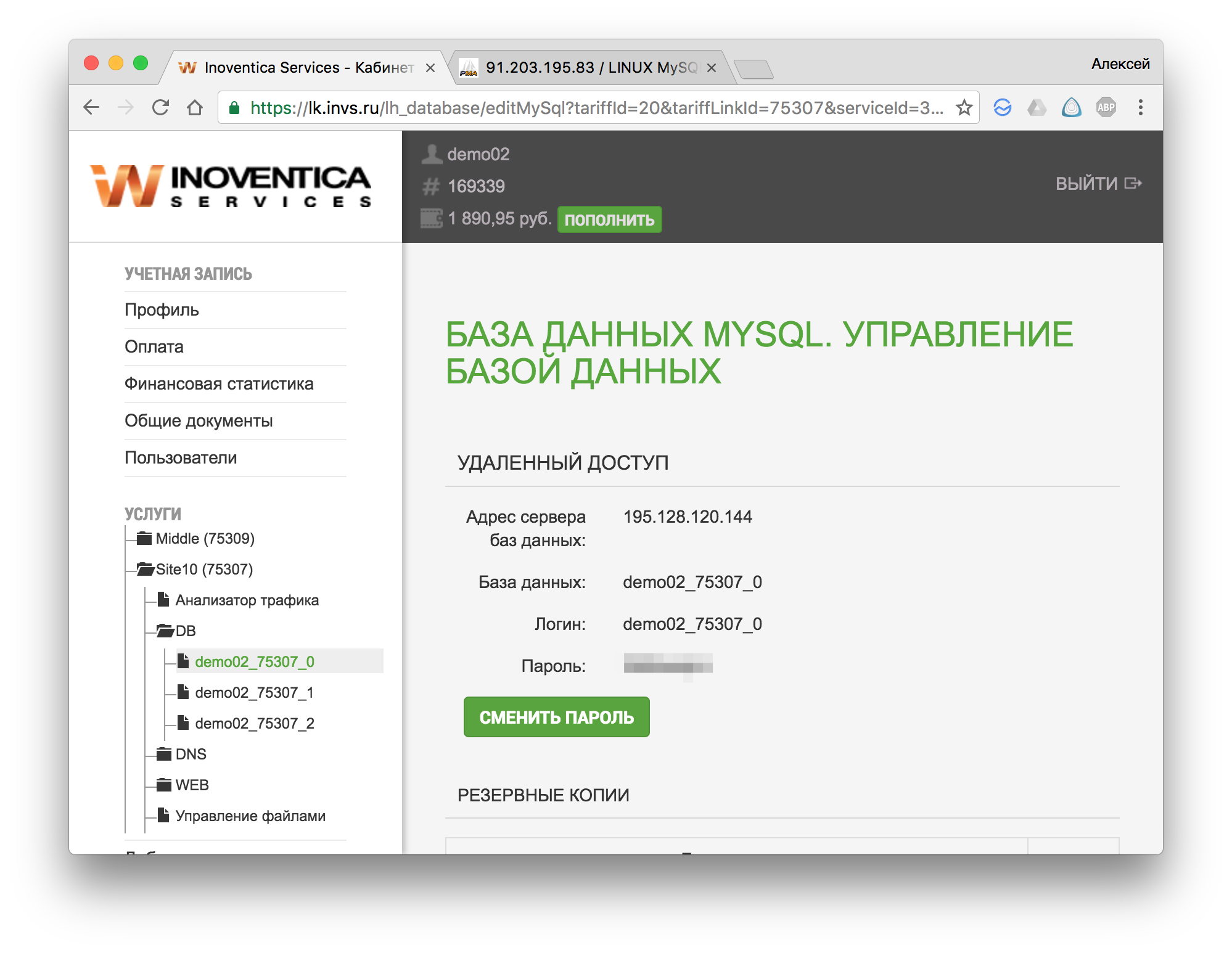Click the ВЫЙТИ logout link
This screenshot has height=953, width=1232.
click(1098, 184)
